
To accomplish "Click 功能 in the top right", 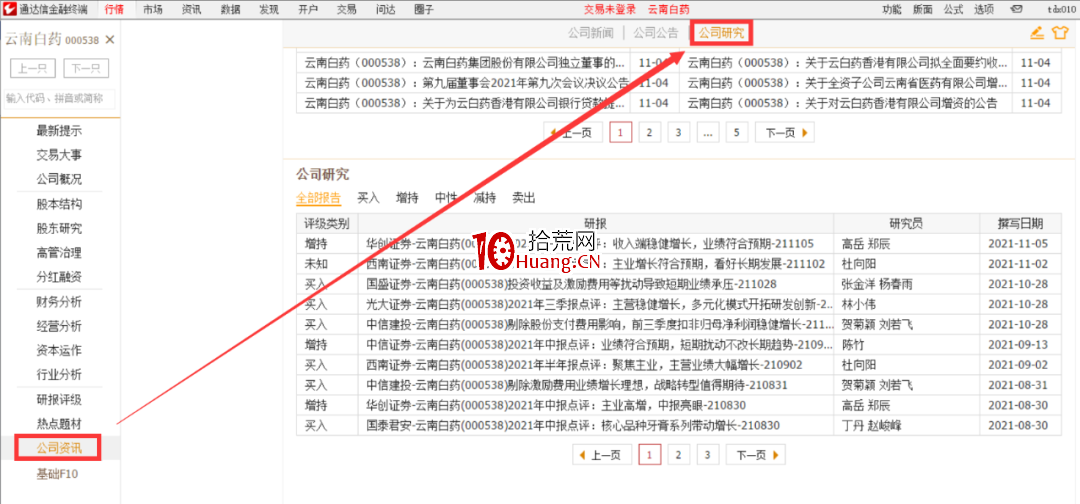I will point(891,9).
